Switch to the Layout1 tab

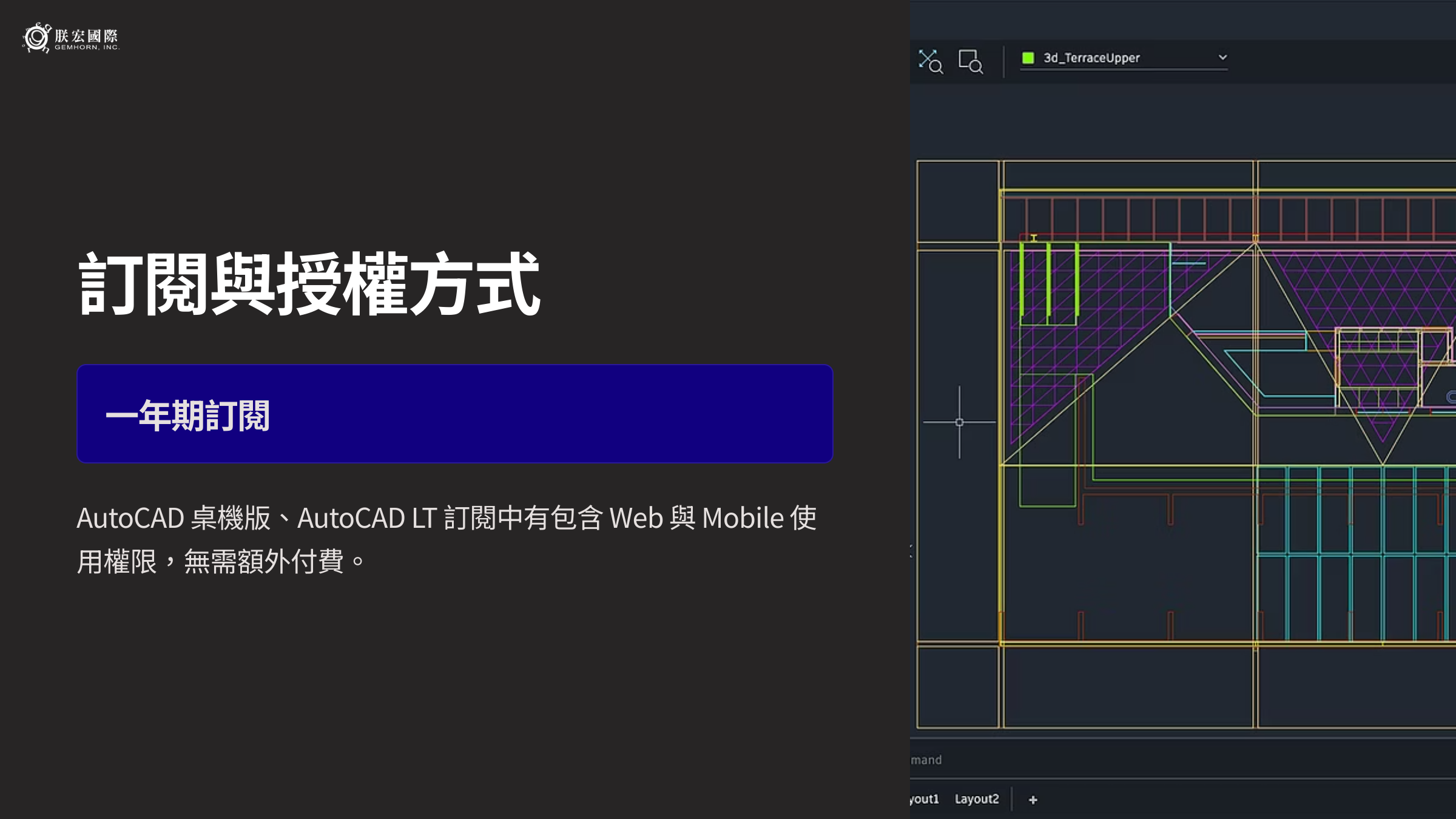click(x=924, y=799)
